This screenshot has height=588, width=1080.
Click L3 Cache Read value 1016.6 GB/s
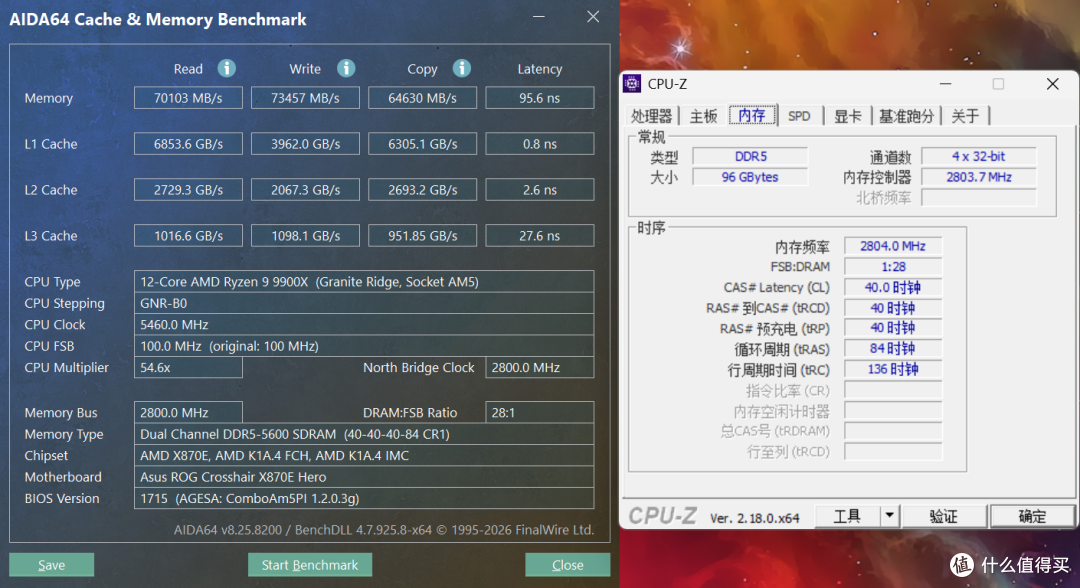click(x=188, y=235)
